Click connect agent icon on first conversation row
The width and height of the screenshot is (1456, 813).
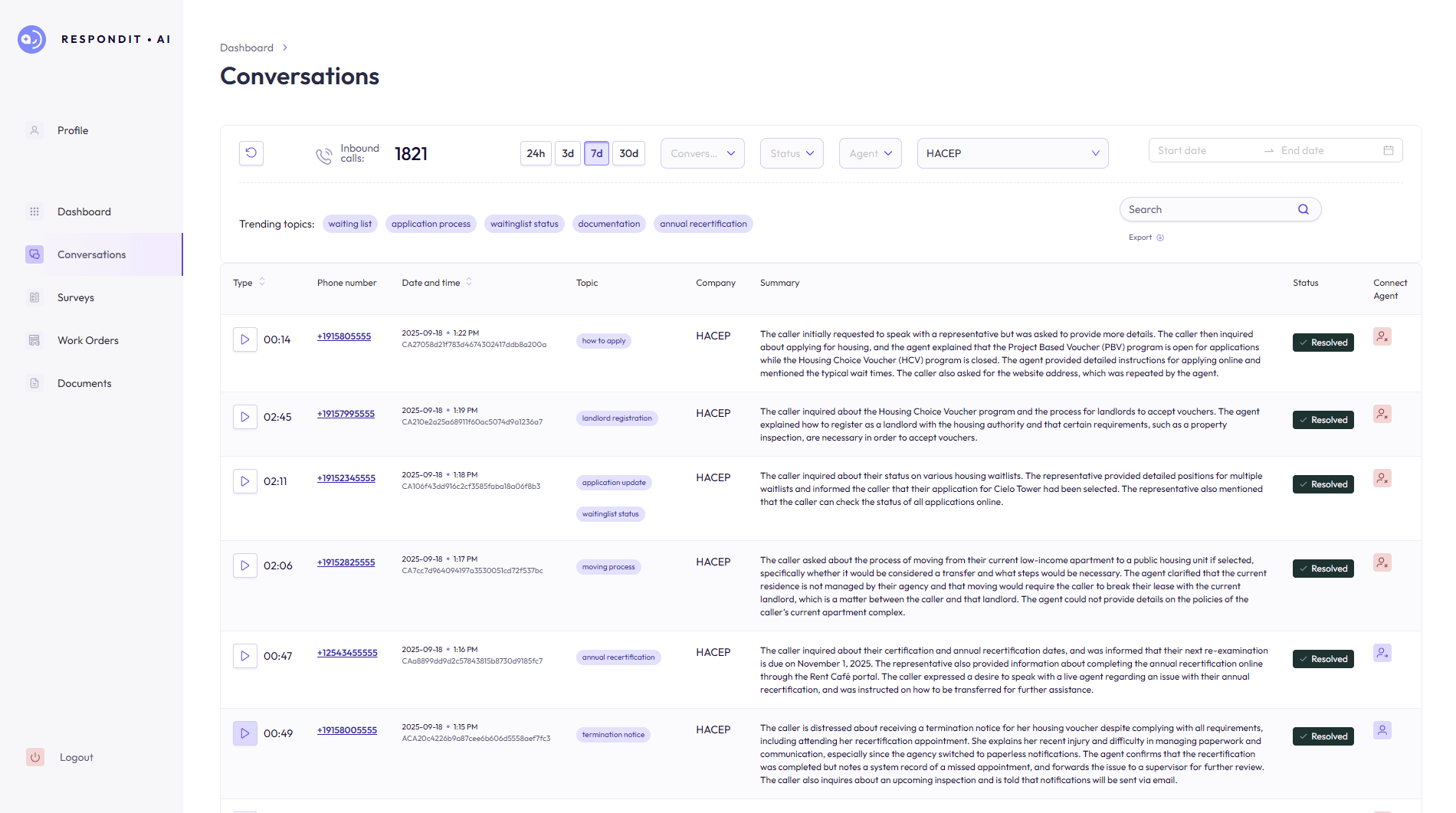[x=1382, y=336]
